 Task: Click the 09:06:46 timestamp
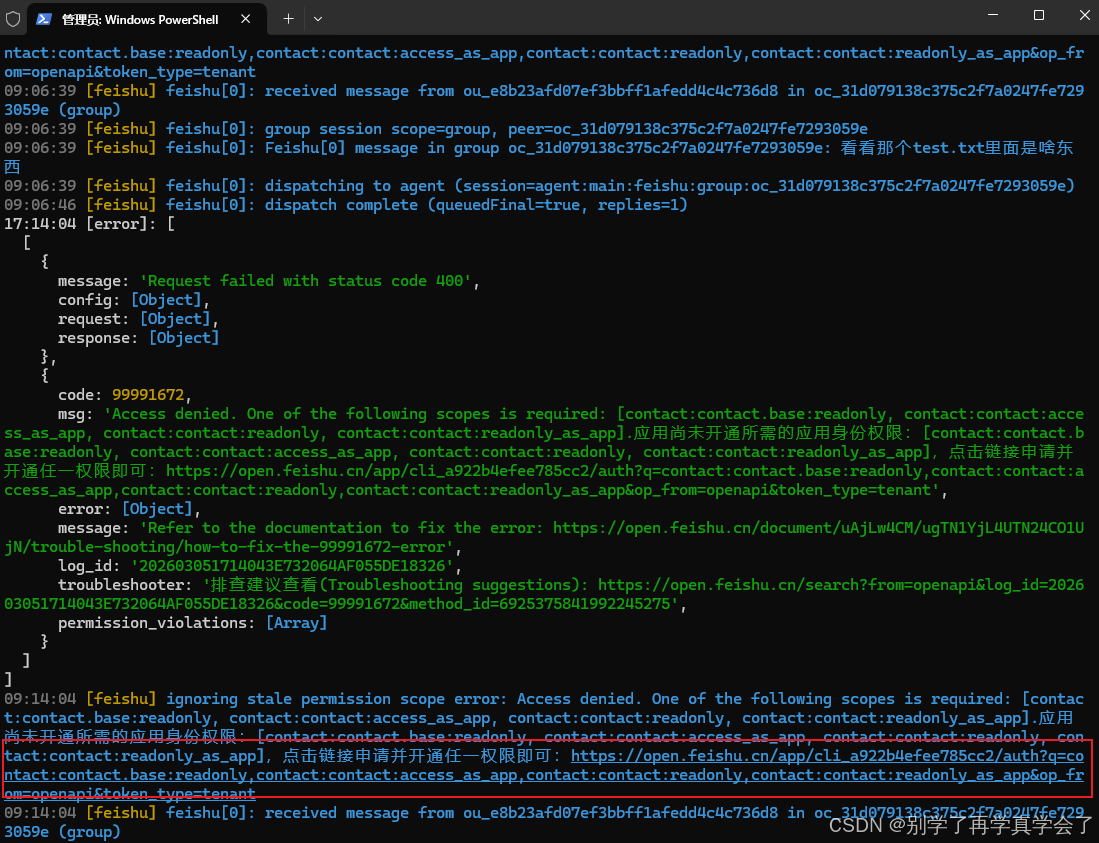coord(40,205)
